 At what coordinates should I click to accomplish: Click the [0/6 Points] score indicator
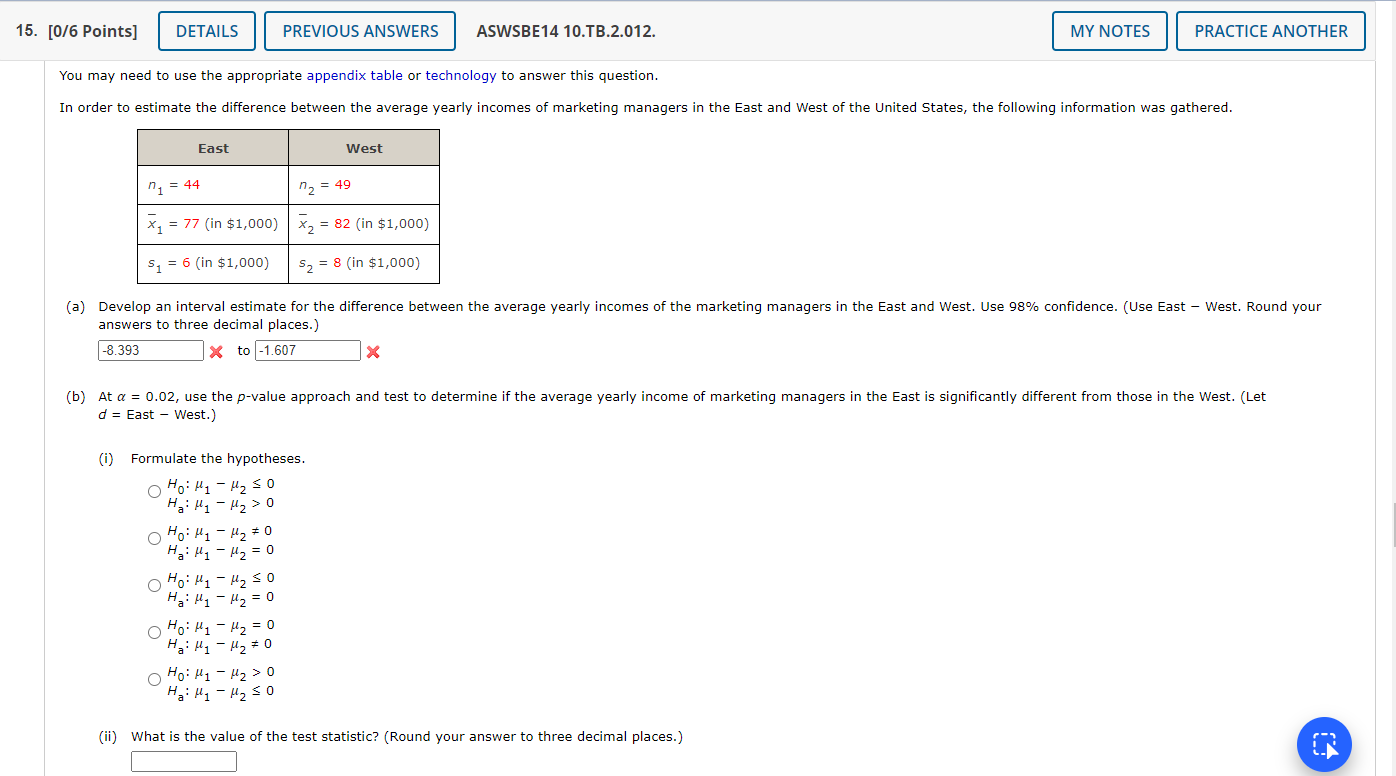91,30
